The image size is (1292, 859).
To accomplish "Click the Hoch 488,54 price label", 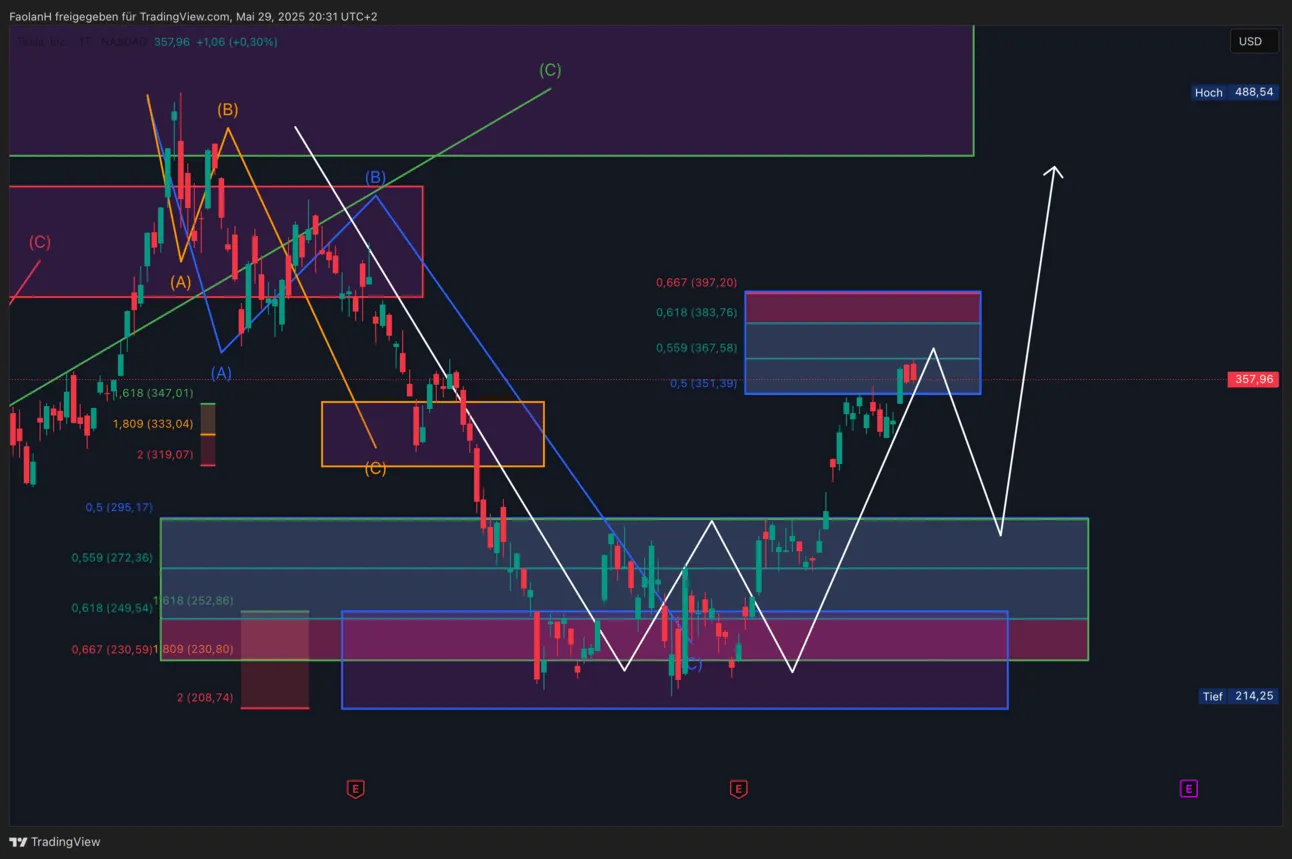I will pyautogui.click(x=1236, y=92).
